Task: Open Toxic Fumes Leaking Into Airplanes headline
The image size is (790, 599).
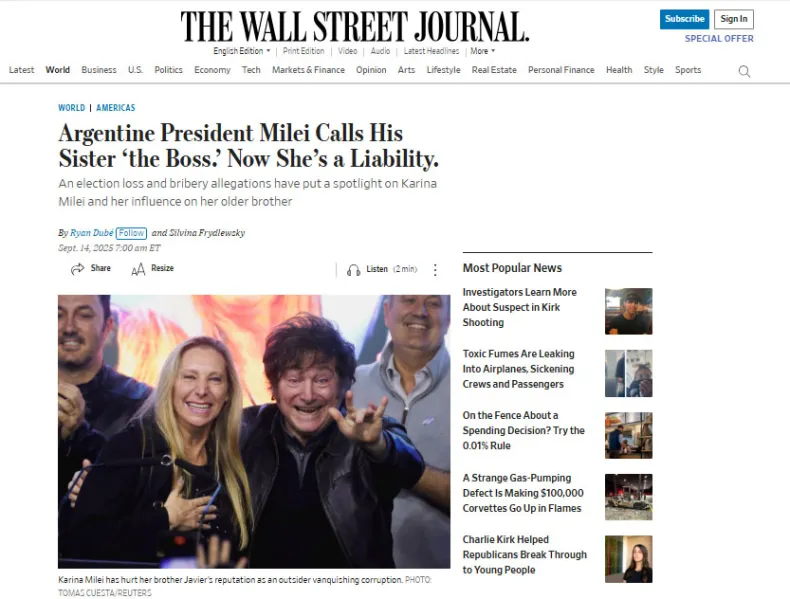Action: click(518, 369)
